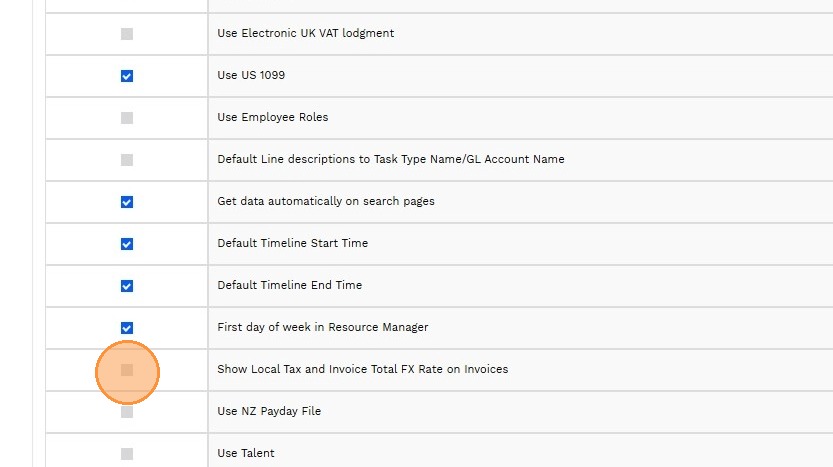Tick the Use Talent checkbox
The image size is (833, 467).
[x=127, y=454]
